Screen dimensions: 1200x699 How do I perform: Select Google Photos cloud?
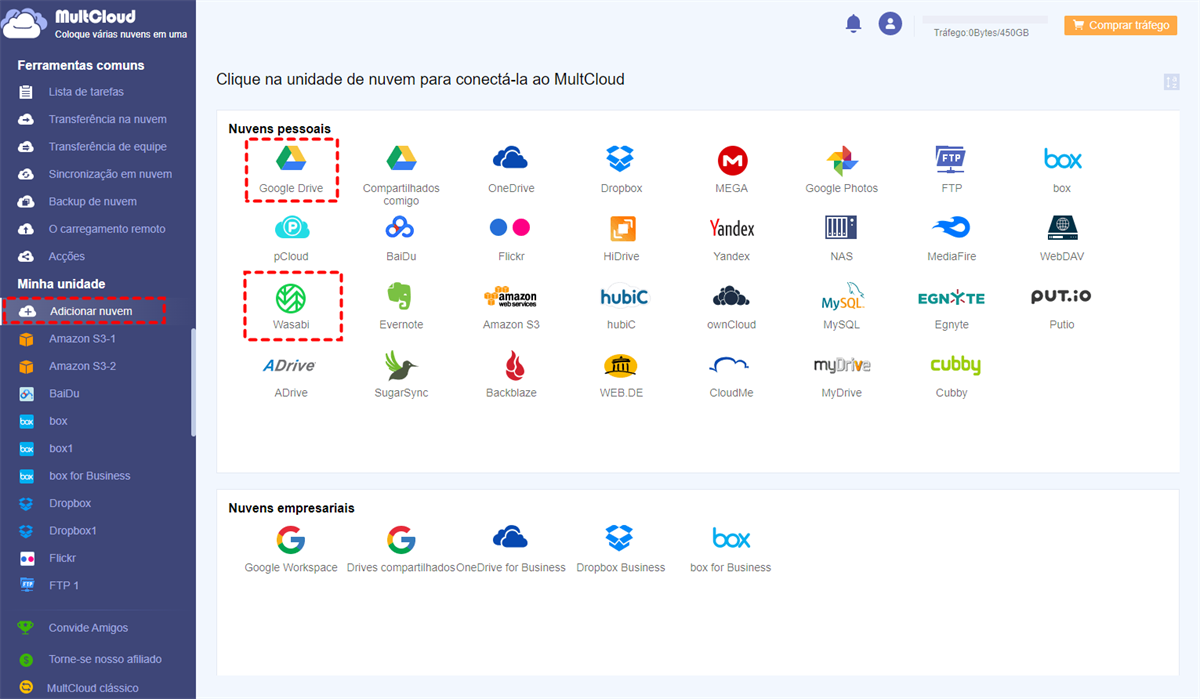coord(841,169)
